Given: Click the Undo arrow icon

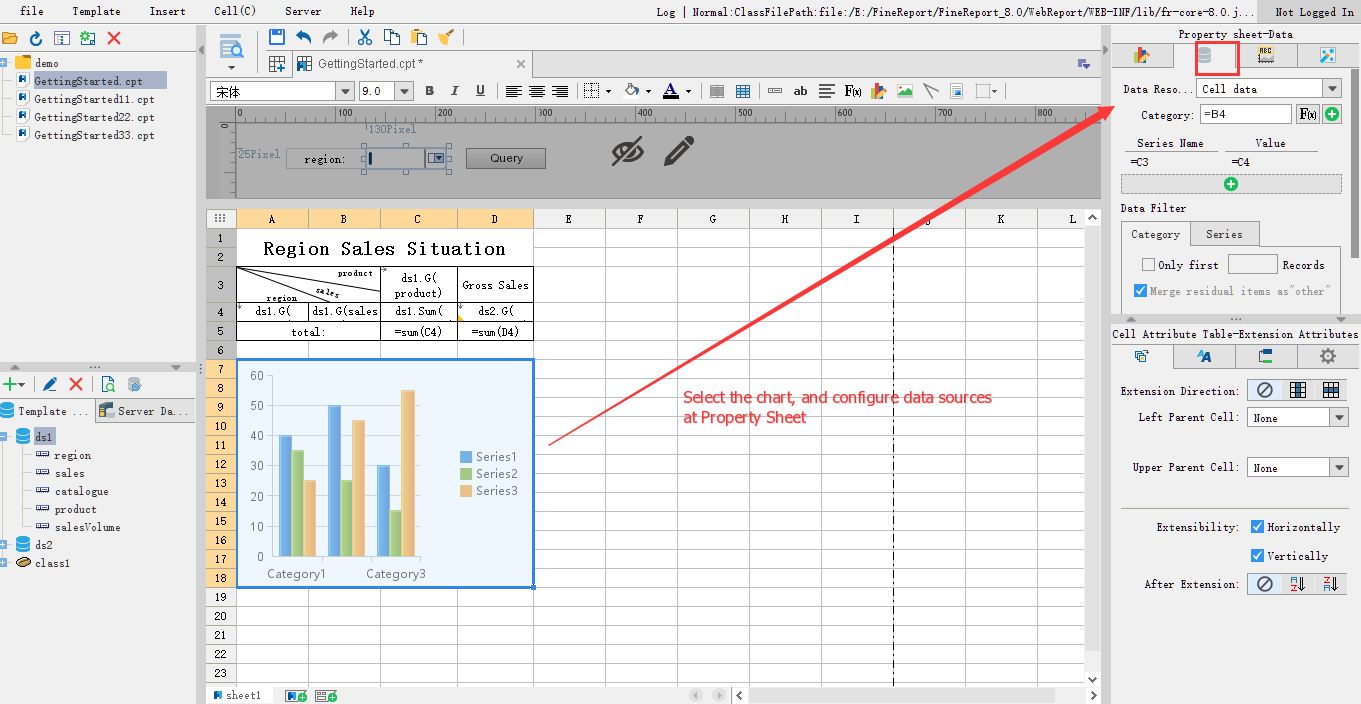Looking at the screenshot, I should [x=303, y=37].
